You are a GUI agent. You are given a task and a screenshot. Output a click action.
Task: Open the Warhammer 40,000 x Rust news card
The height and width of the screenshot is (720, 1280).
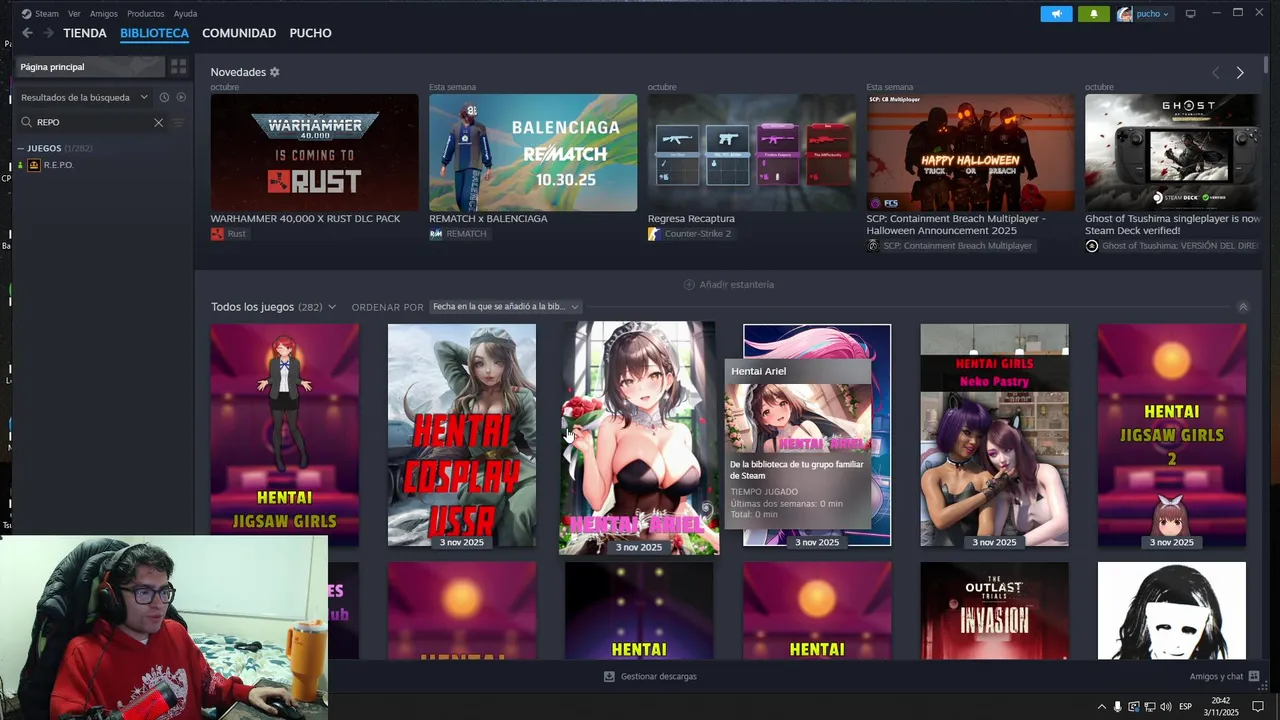coord(314,152)
